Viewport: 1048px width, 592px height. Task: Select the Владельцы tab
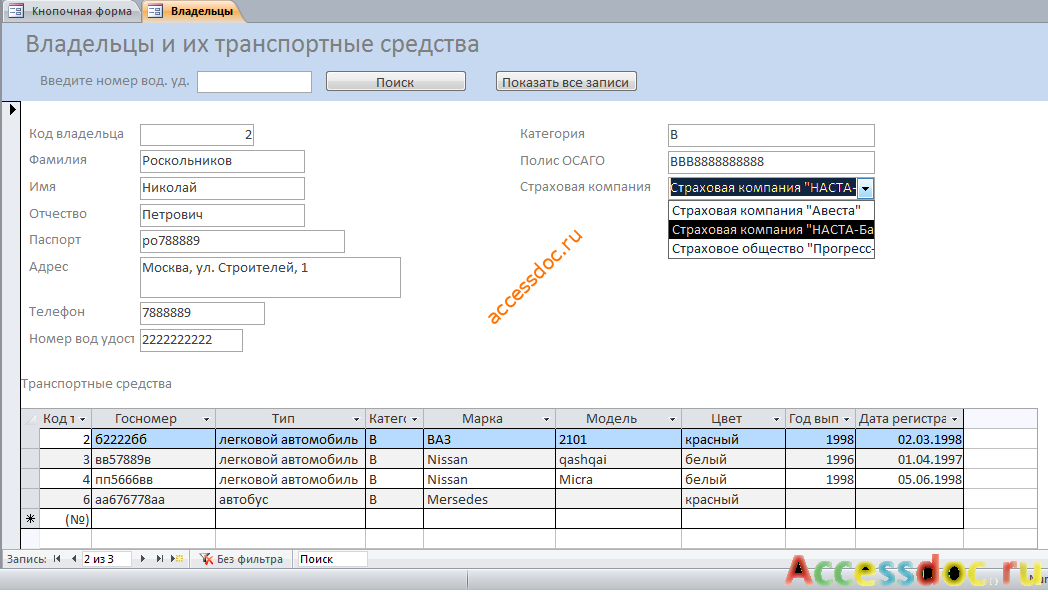click(192, 11)
